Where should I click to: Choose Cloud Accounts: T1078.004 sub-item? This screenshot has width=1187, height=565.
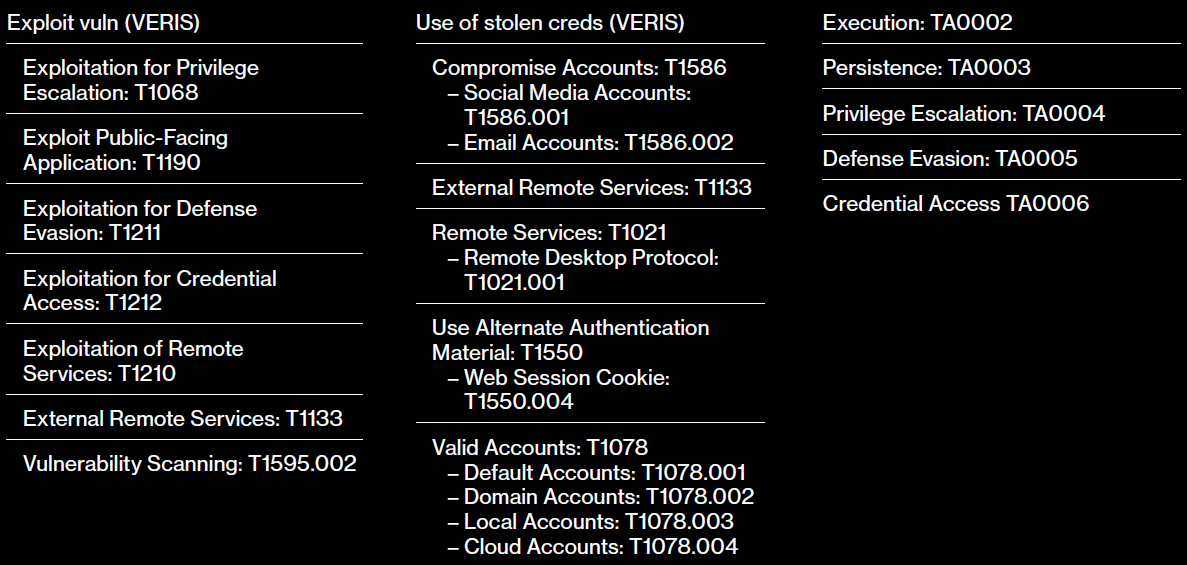(x=593, y=546)
